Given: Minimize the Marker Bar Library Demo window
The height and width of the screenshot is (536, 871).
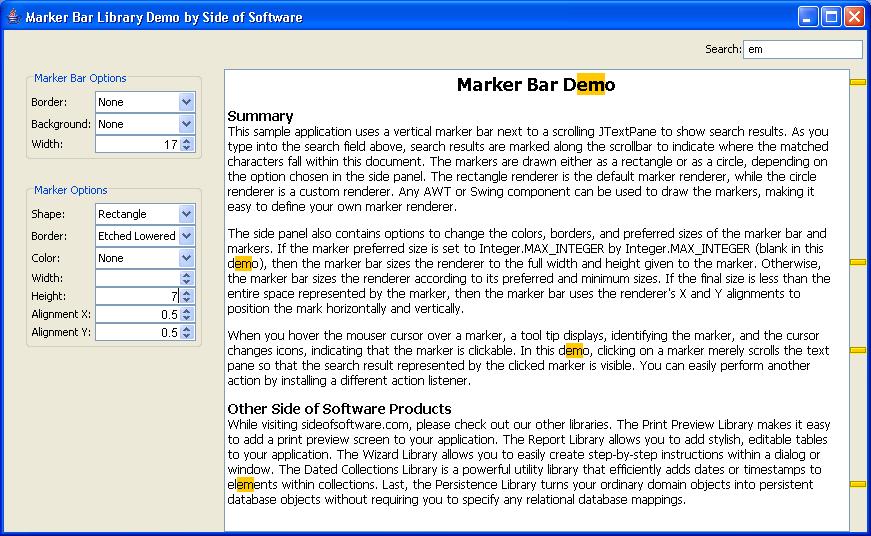Looking at the screenshot, I should [x=808, y=17].
